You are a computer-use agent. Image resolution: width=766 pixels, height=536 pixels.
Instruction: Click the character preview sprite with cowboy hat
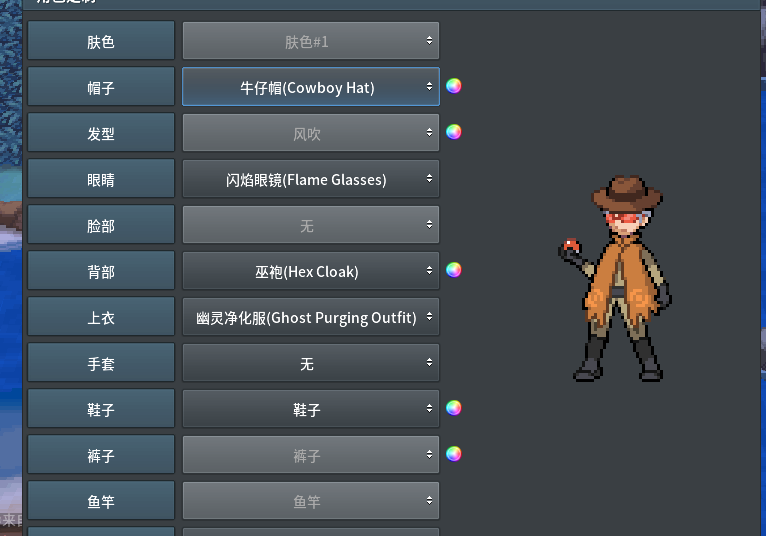pyautogui.click(x=615, y=279)
